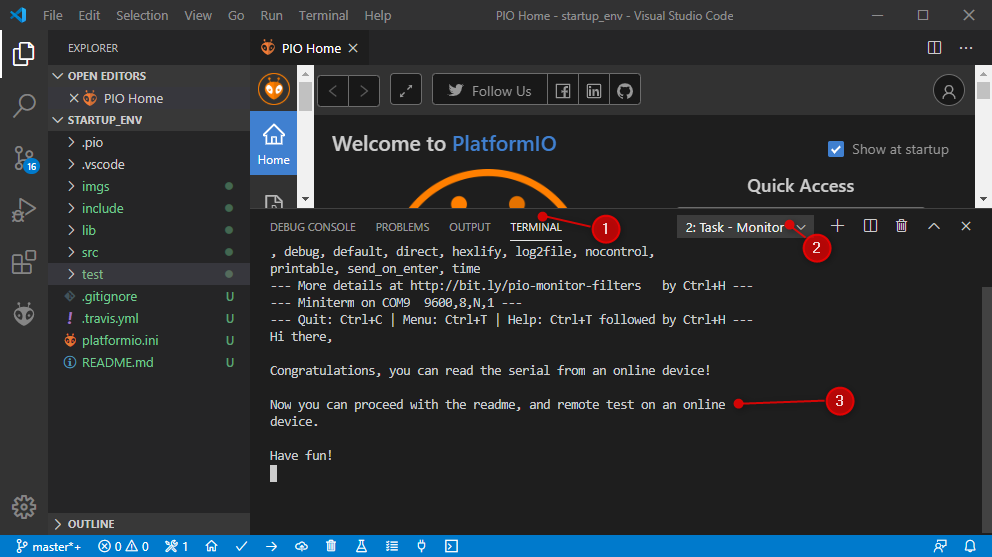Click errors and warnings count in status bar
This screenshot has height=557, width=992.
click(x=123, y=546)
